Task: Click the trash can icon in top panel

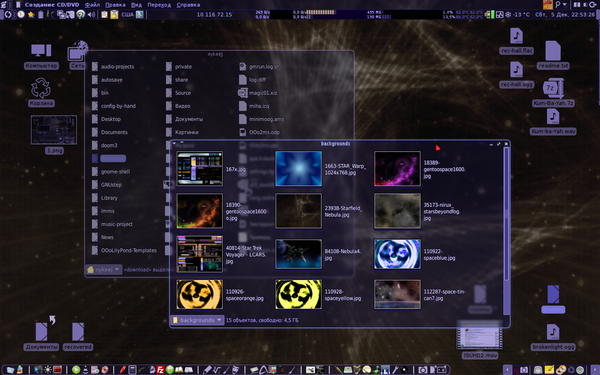Action: [x=41, y=15]
